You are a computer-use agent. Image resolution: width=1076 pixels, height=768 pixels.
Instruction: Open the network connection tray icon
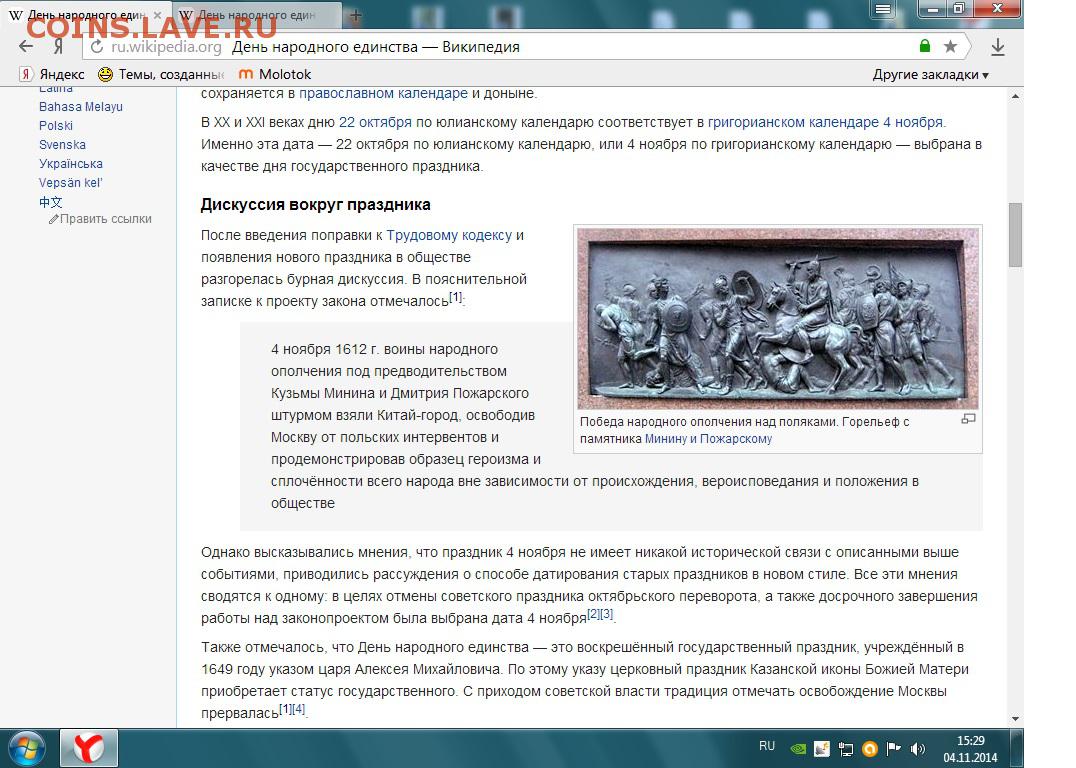tap(845, 749)
